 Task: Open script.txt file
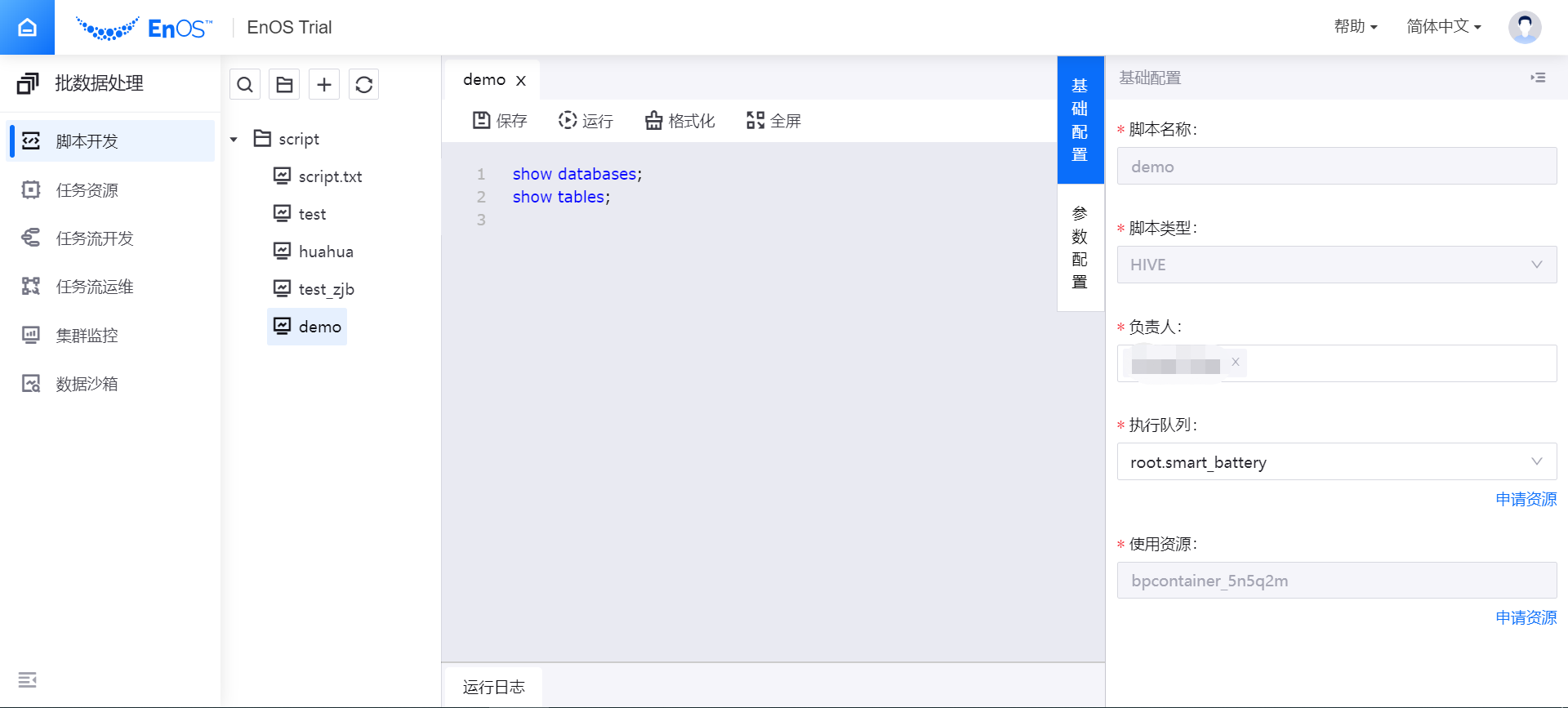318,176
